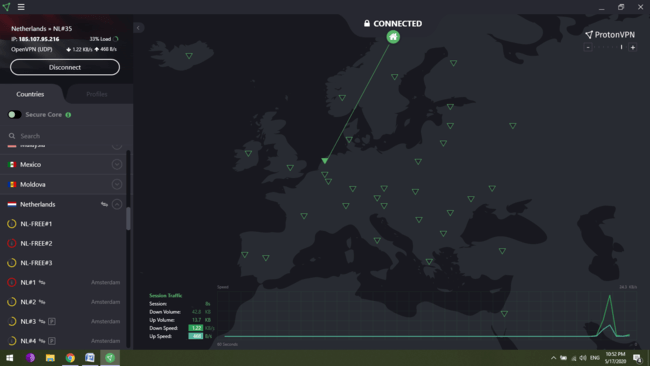The height and width of the screenshot is (366, 650).
Task: Open ProtonVPN from the Windows taskbar
Action: [x=109, y=358]
